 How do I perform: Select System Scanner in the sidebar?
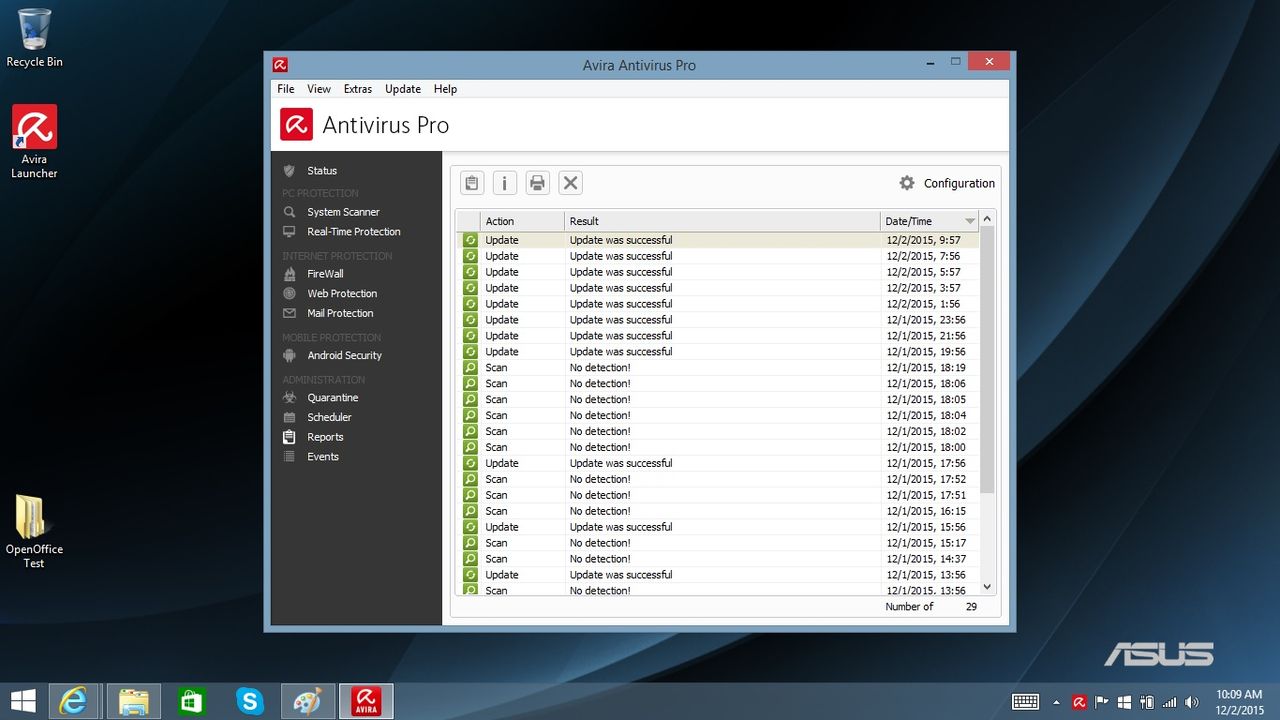[x=343, y=212]
